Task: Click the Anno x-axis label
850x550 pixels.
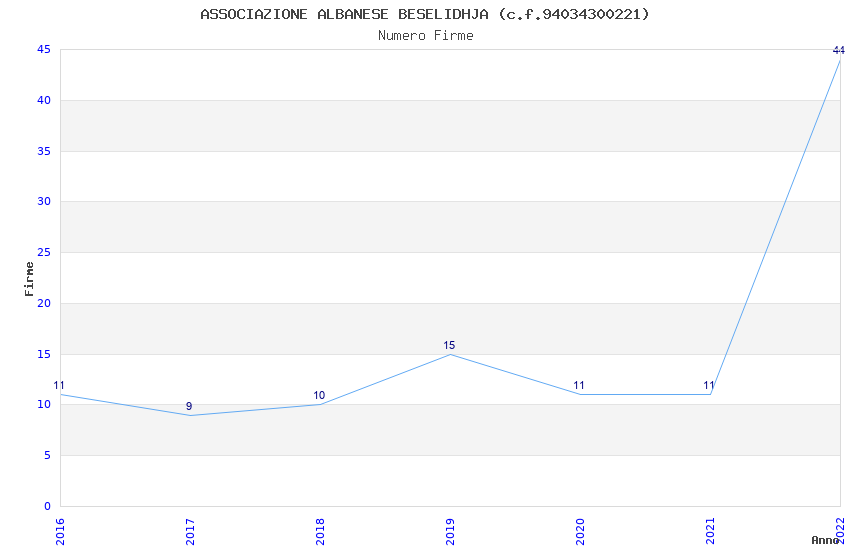Action: pos(825,540)
